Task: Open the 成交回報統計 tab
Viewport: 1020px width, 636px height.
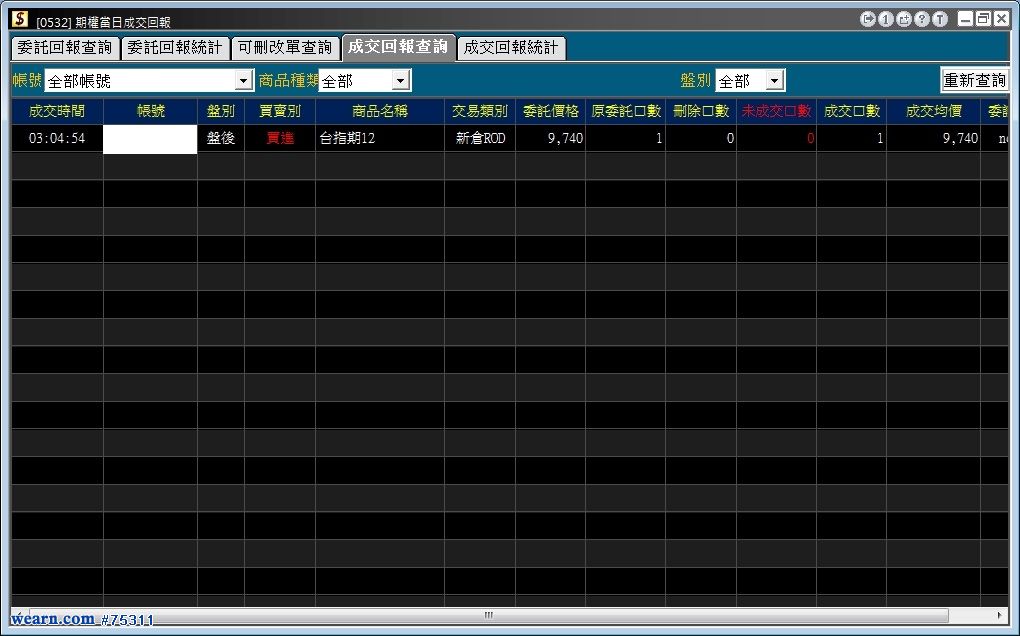Action: click(511, 47)
